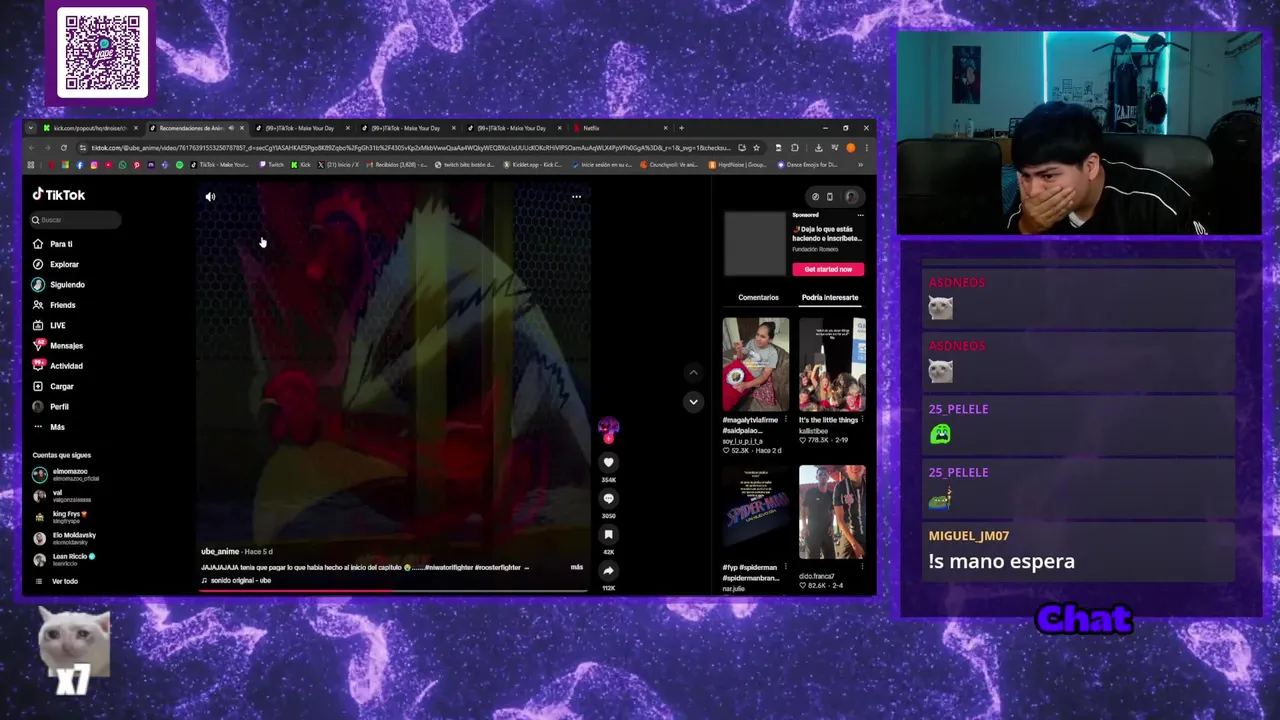Go to next video with down chevron

tap(693, 401)
